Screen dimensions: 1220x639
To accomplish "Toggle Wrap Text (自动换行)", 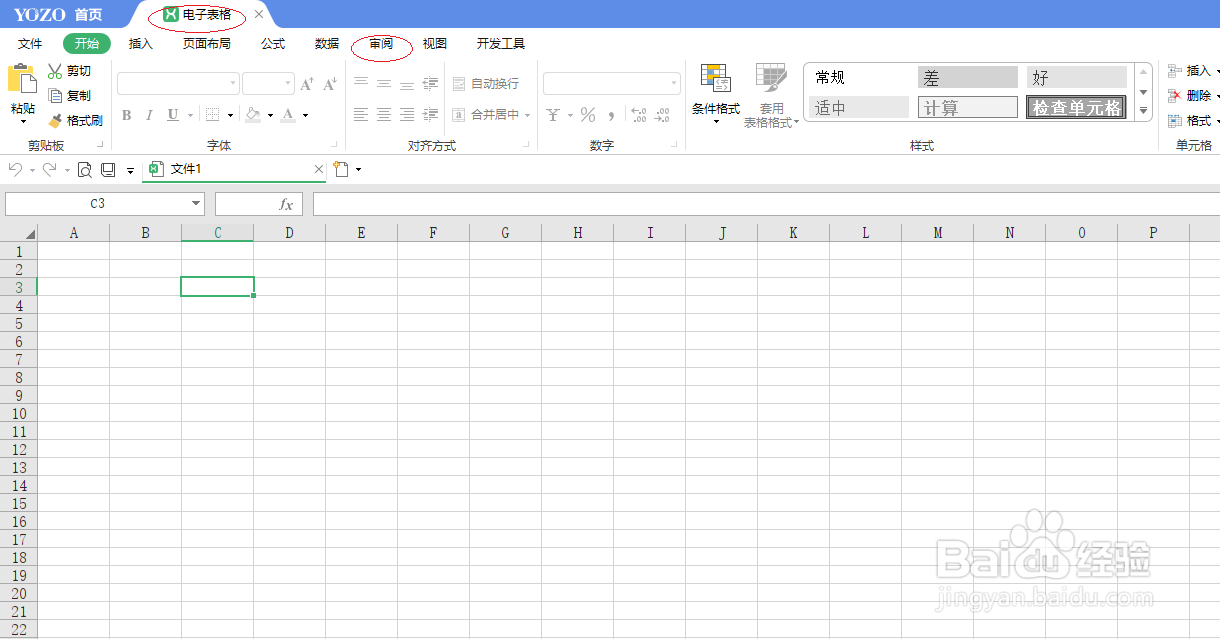I will pos(486,84).
